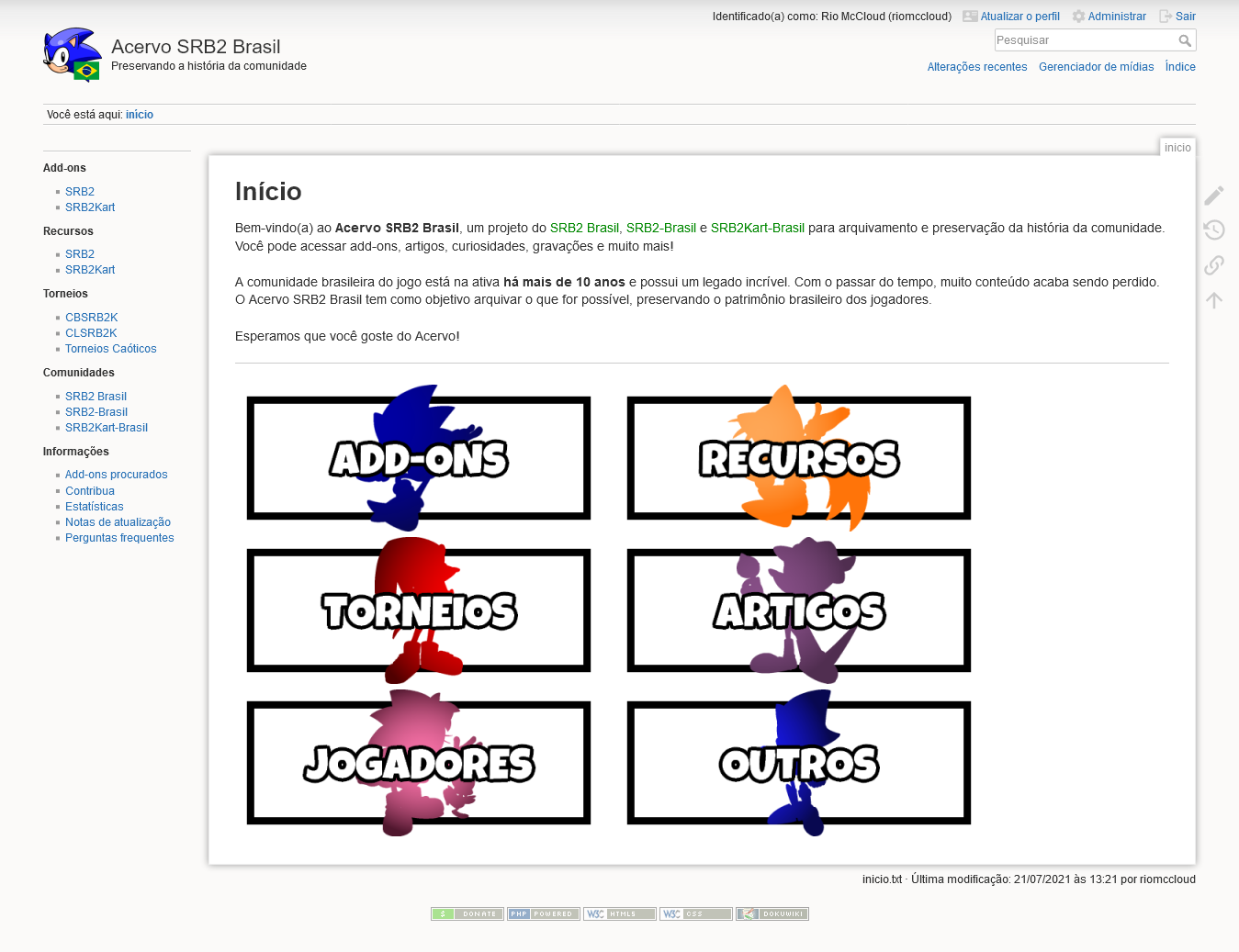Click the DokuWiki footer badge
Screen dimensions: 1239x952
pyautogui.click(x=772, y=913)
